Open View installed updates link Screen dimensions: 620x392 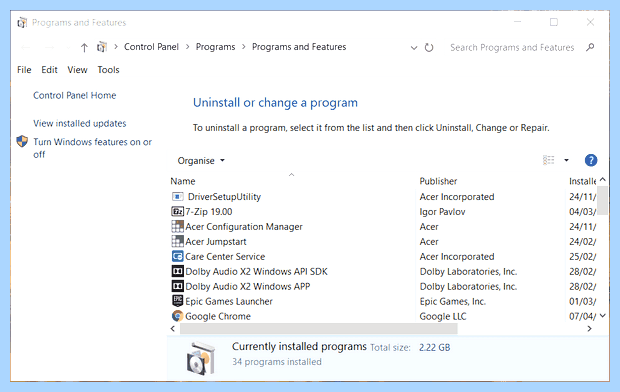(x=79, y=123)
